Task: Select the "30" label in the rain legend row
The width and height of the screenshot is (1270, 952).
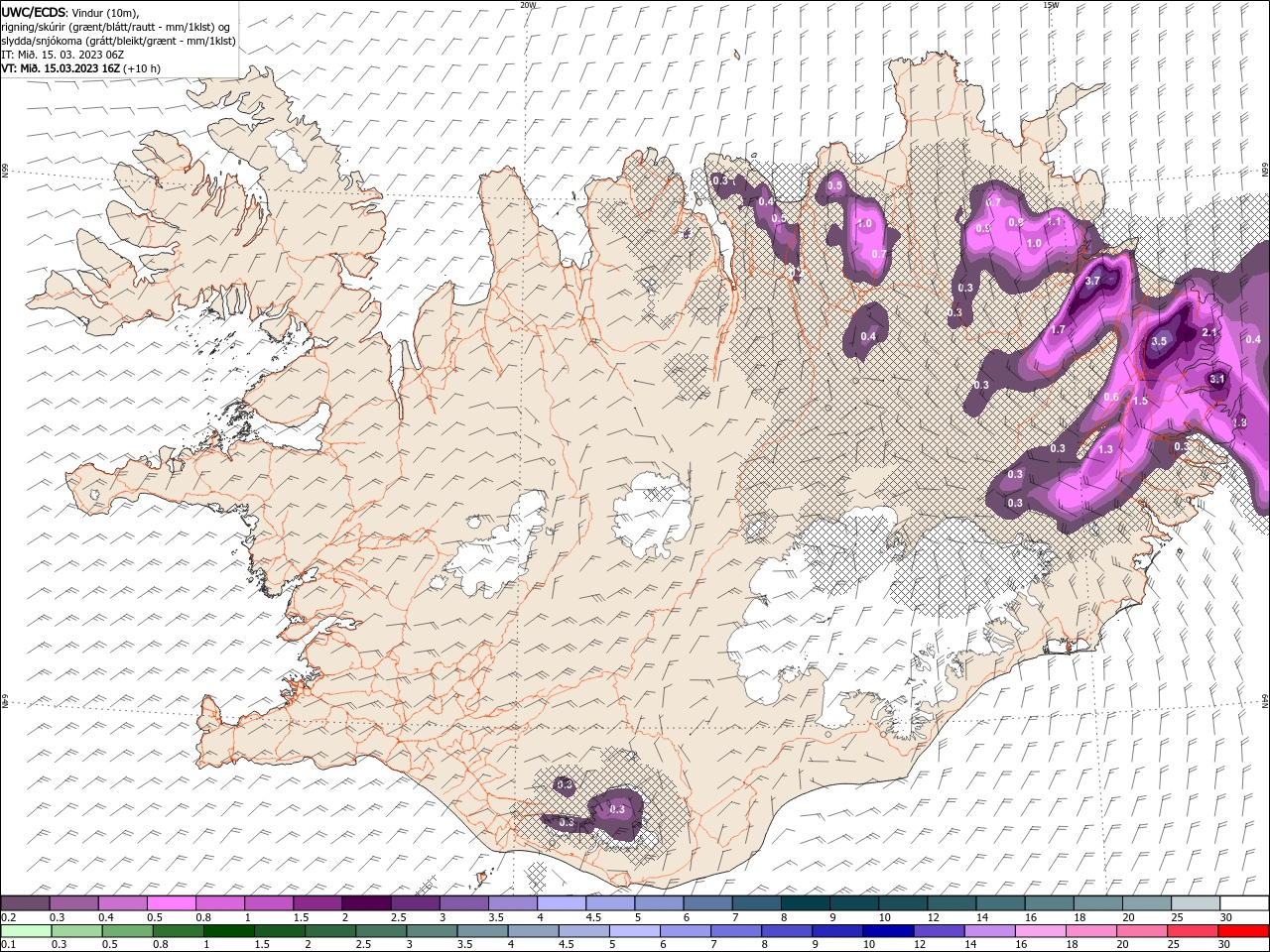Action: coord(1225,944)
